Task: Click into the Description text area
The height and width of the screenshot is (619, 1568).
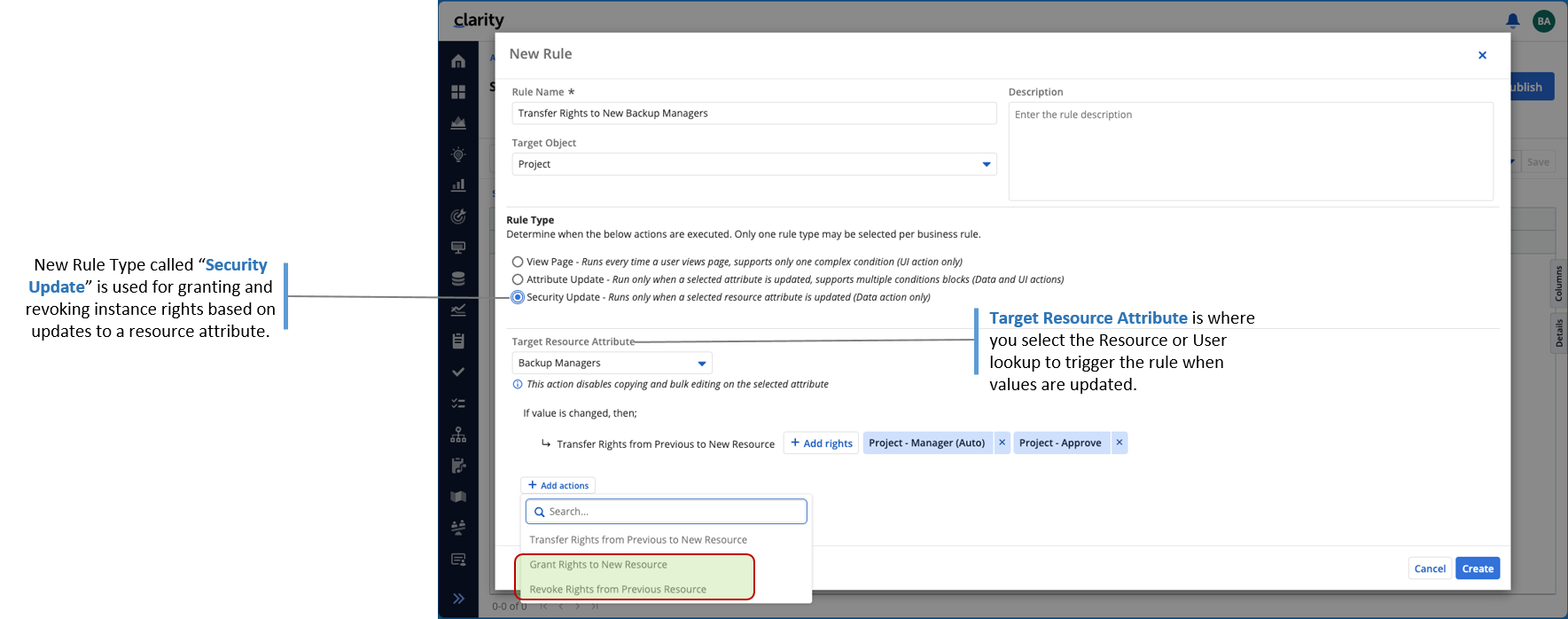Action: coord(1251,151)
